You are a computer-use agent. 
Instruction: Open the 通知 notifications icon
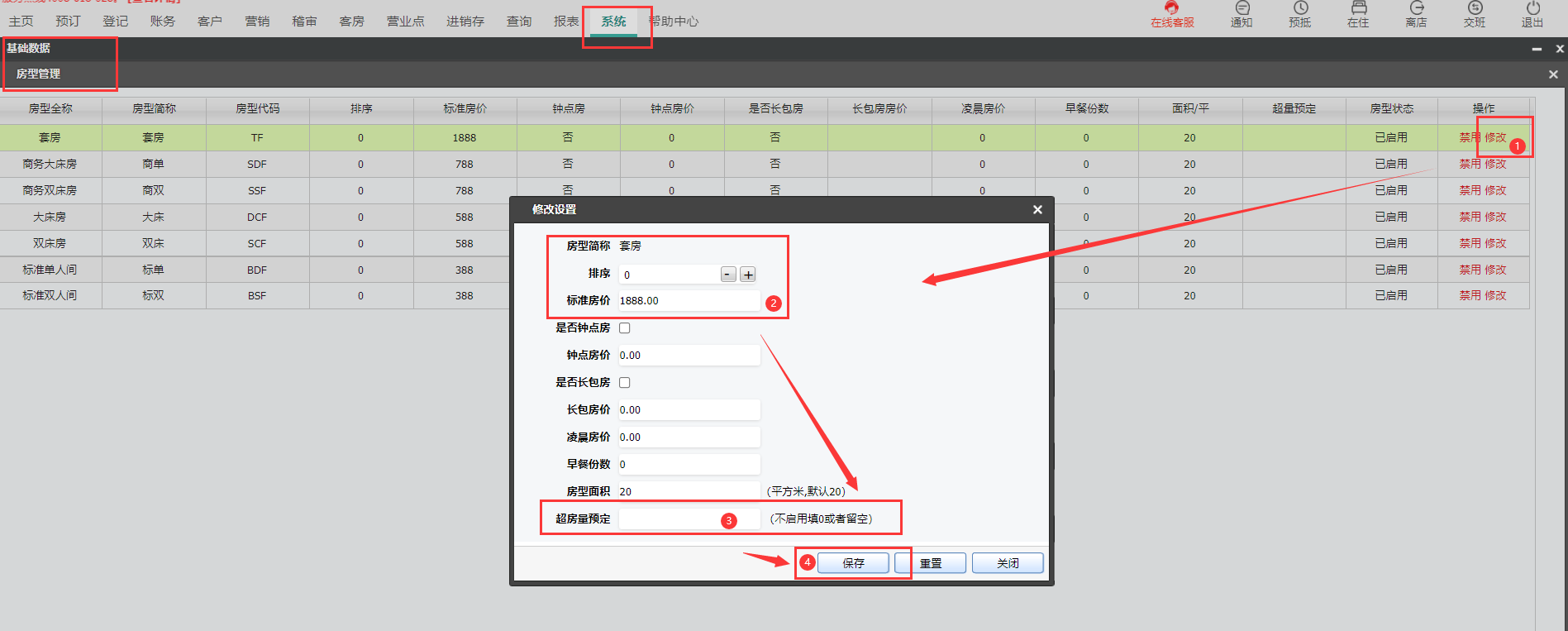coord(1242,15)
